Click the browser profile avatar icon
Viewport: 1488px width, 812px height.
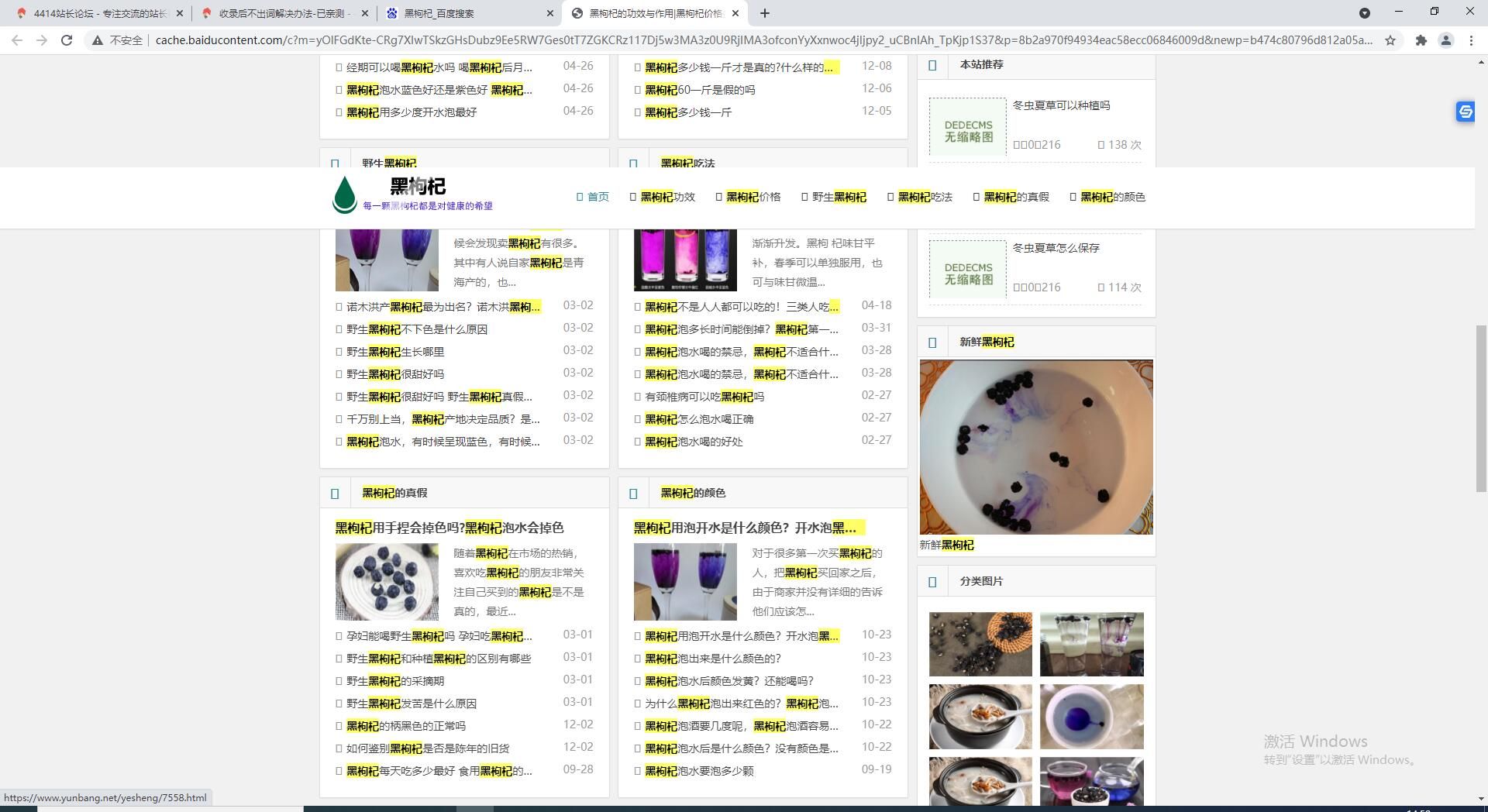coord(1447,40)
